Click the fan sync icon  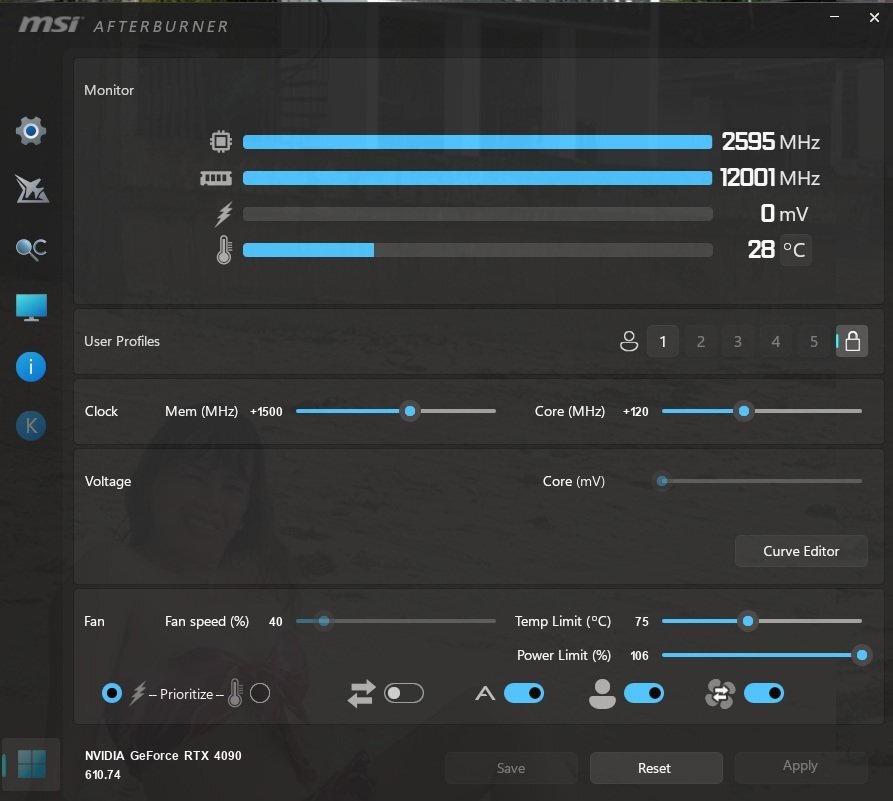pyautogui.click(x=720, y=693)
